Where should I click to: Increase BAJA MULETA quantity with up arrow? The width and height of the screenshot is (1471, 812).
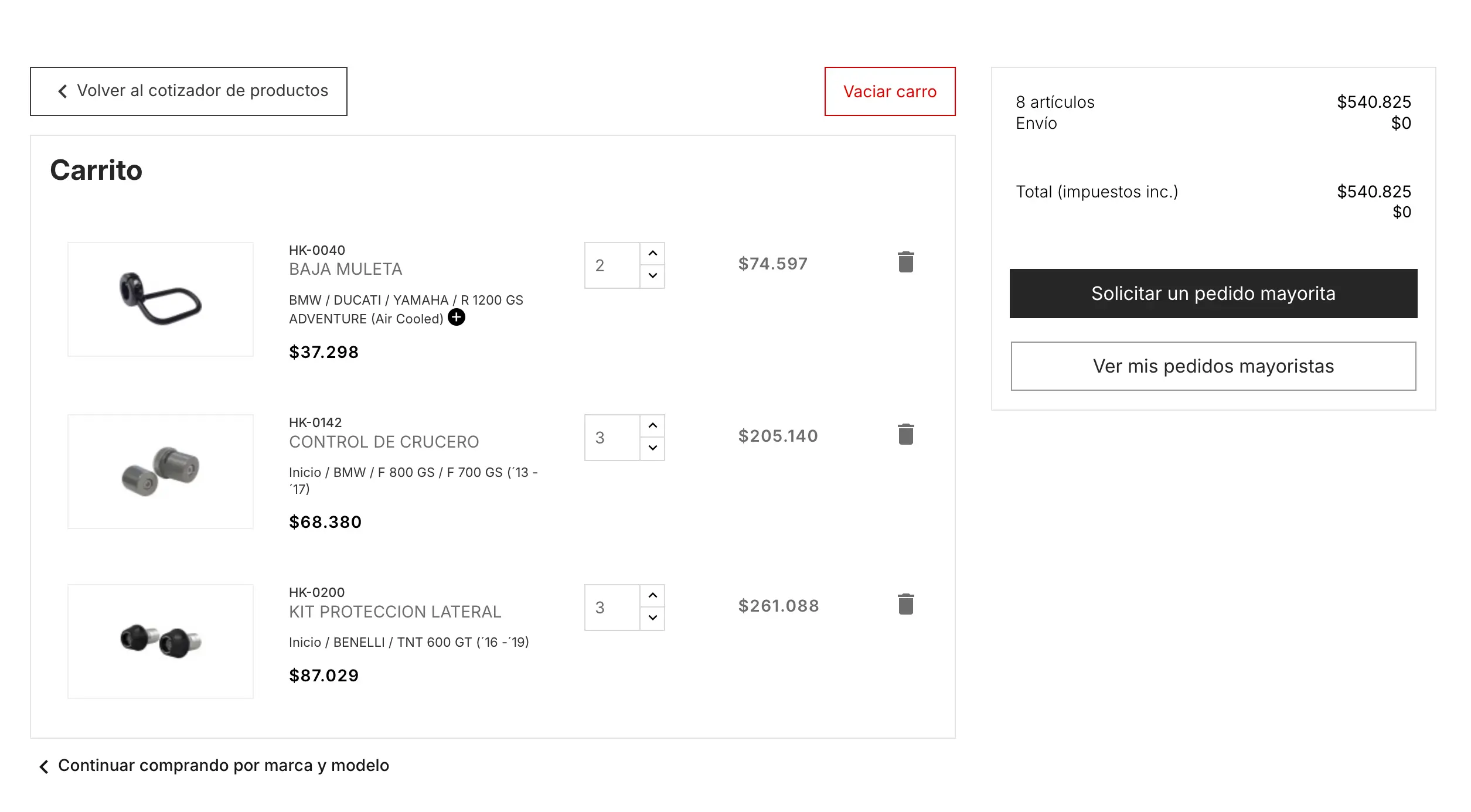pyautogui.click(x=652, y=254)
